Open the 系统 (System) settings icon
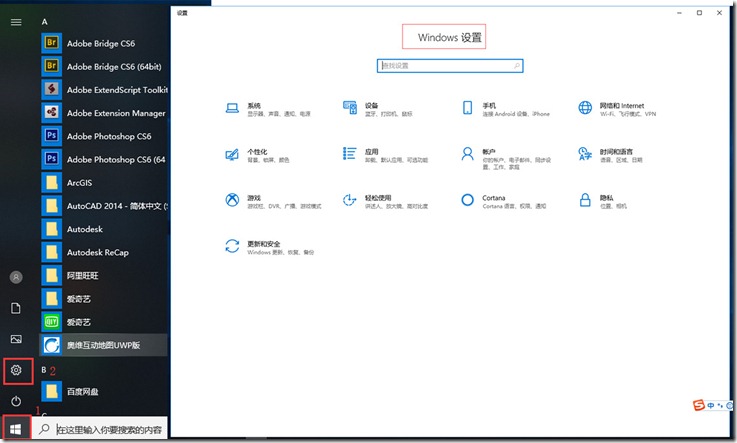The width and height of the screenshot is (737, 443). coord(232,108)
